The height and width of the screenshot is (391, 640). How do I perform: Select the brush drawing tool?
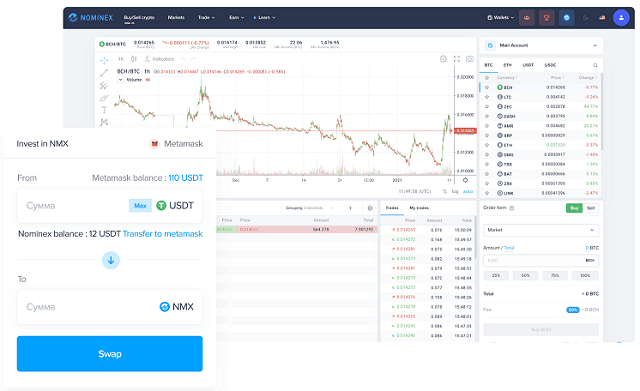(x=104, y=98)
